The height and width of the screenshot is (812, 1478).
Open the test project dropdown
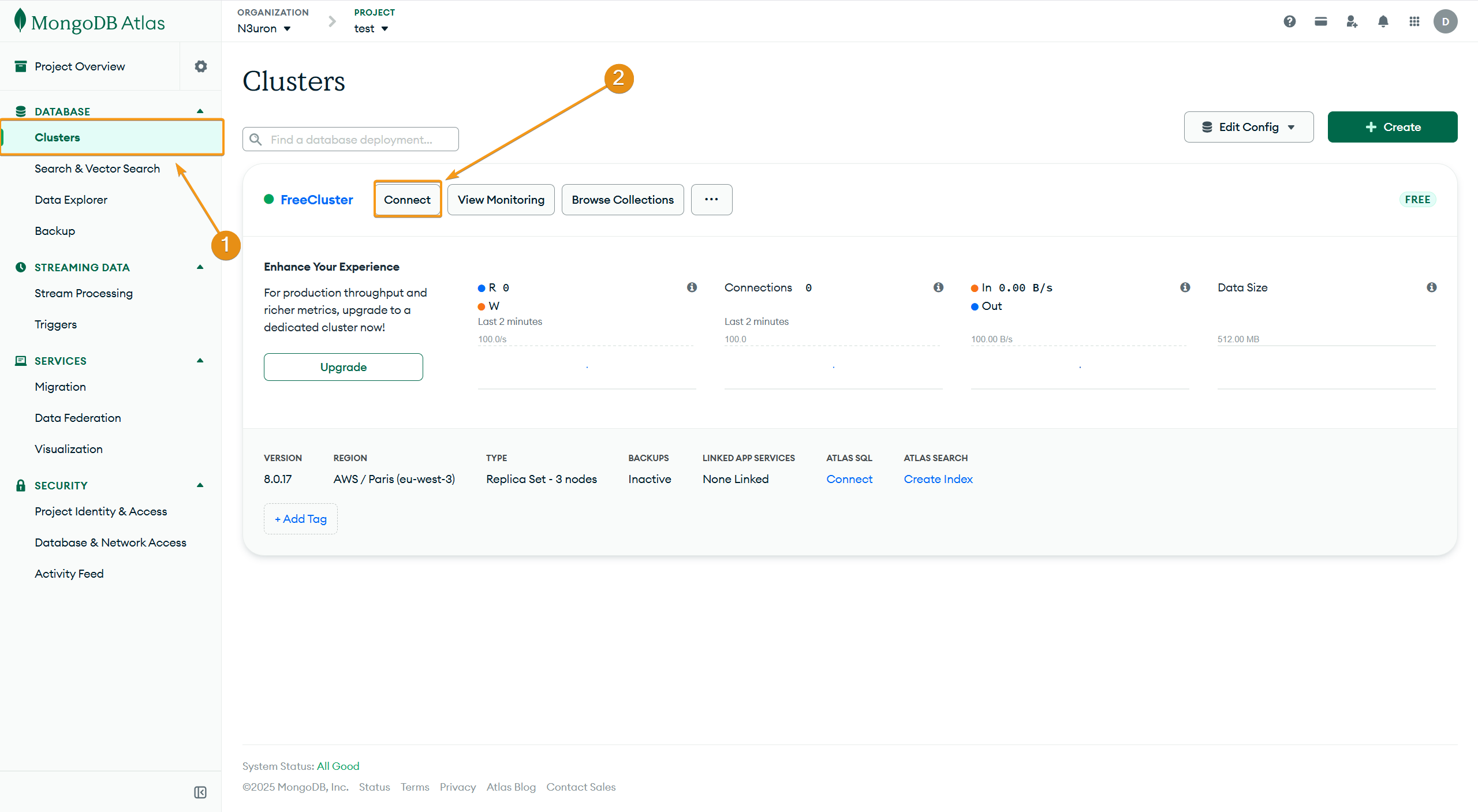pyautogui.click(x=371, y=28)
